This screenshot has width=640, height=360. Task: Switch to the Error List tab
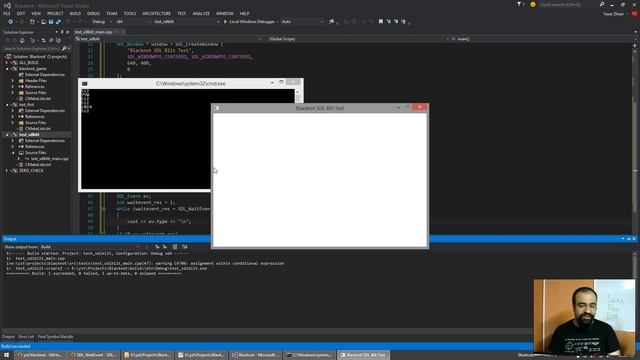click(x=26, y=337)
